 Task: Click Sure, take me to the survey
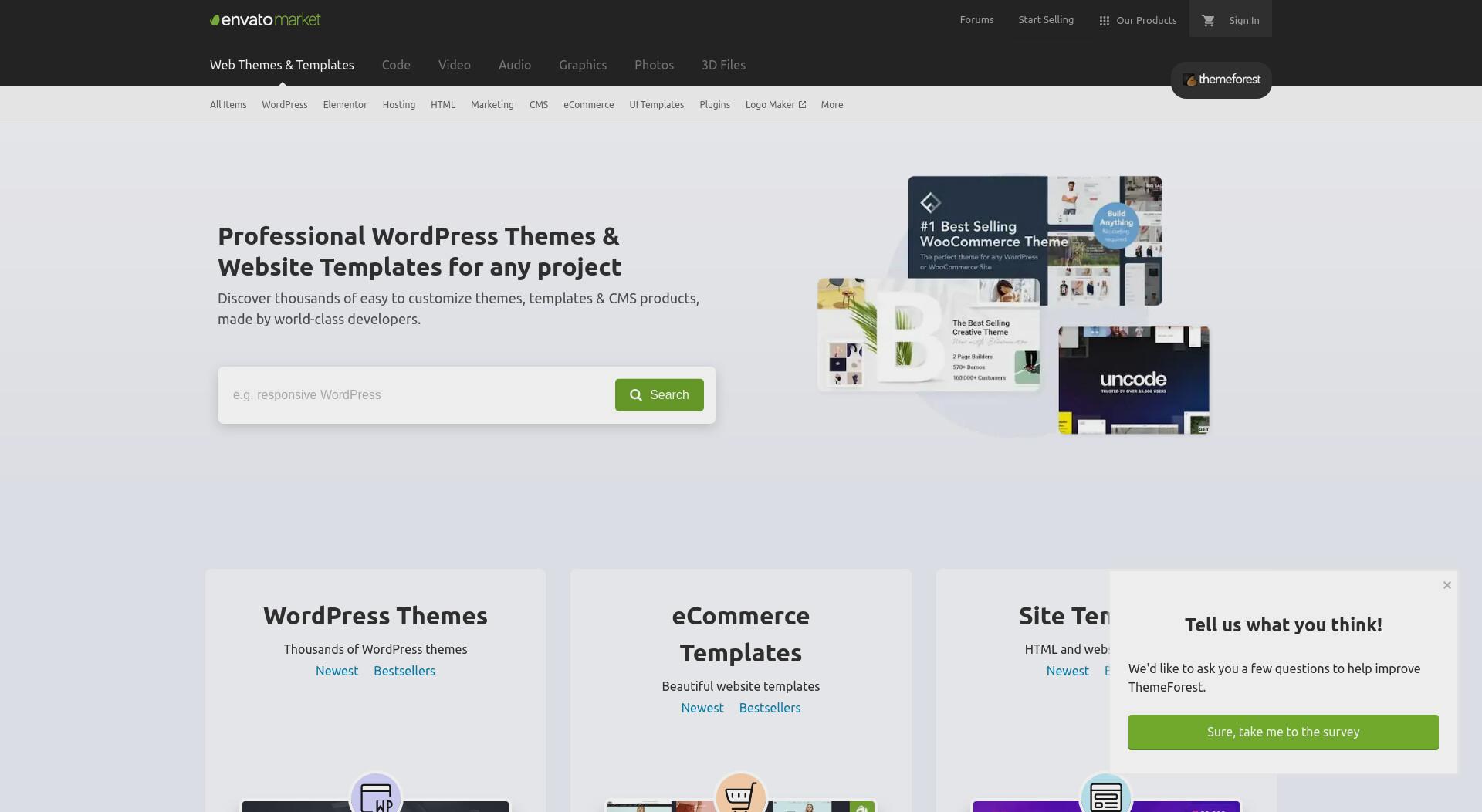tap(1284, 732)
